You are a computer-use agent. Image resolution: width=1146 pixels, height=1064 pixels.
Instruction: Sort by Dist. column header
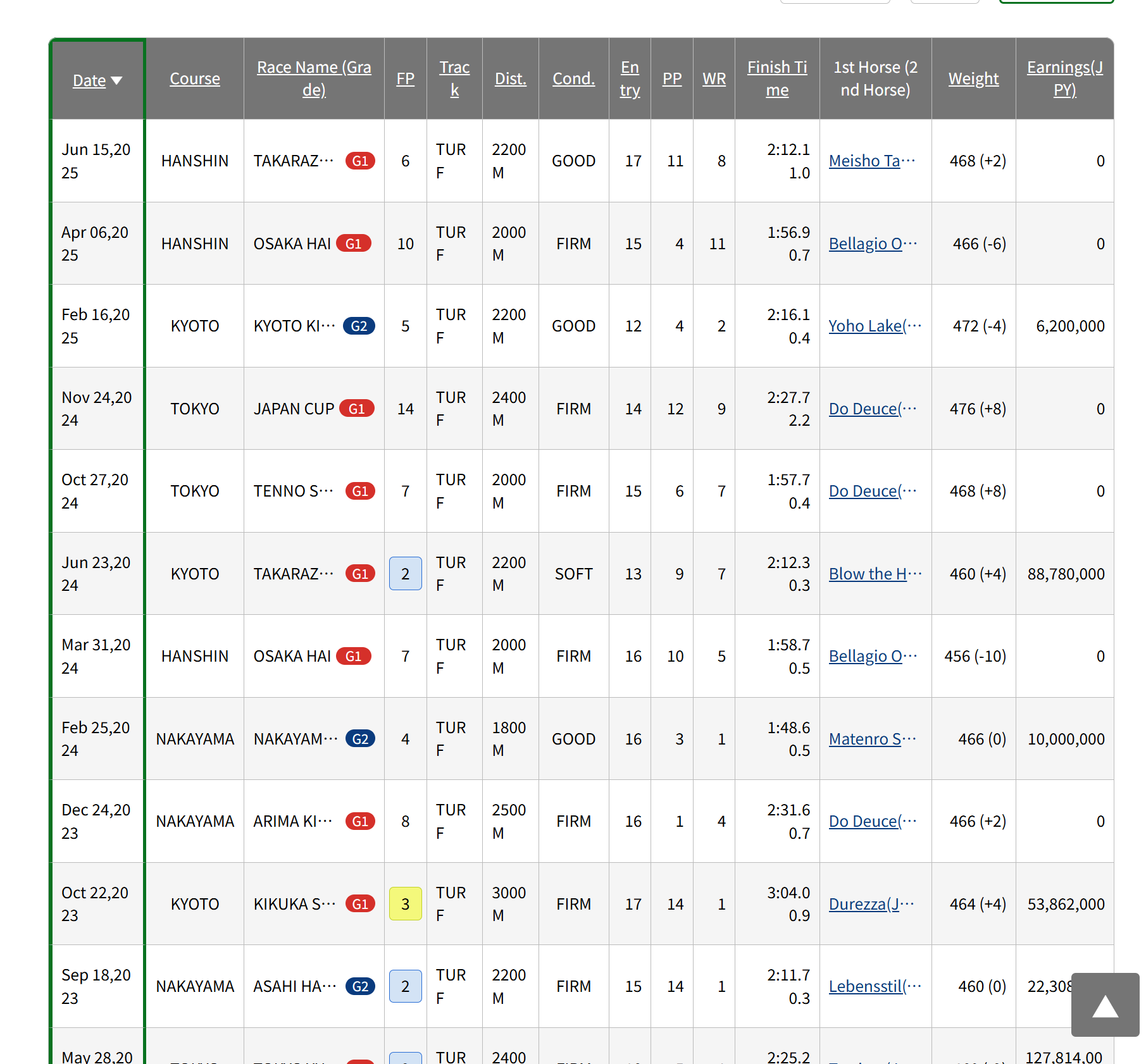pyautogui.click(x=511, y=78)
